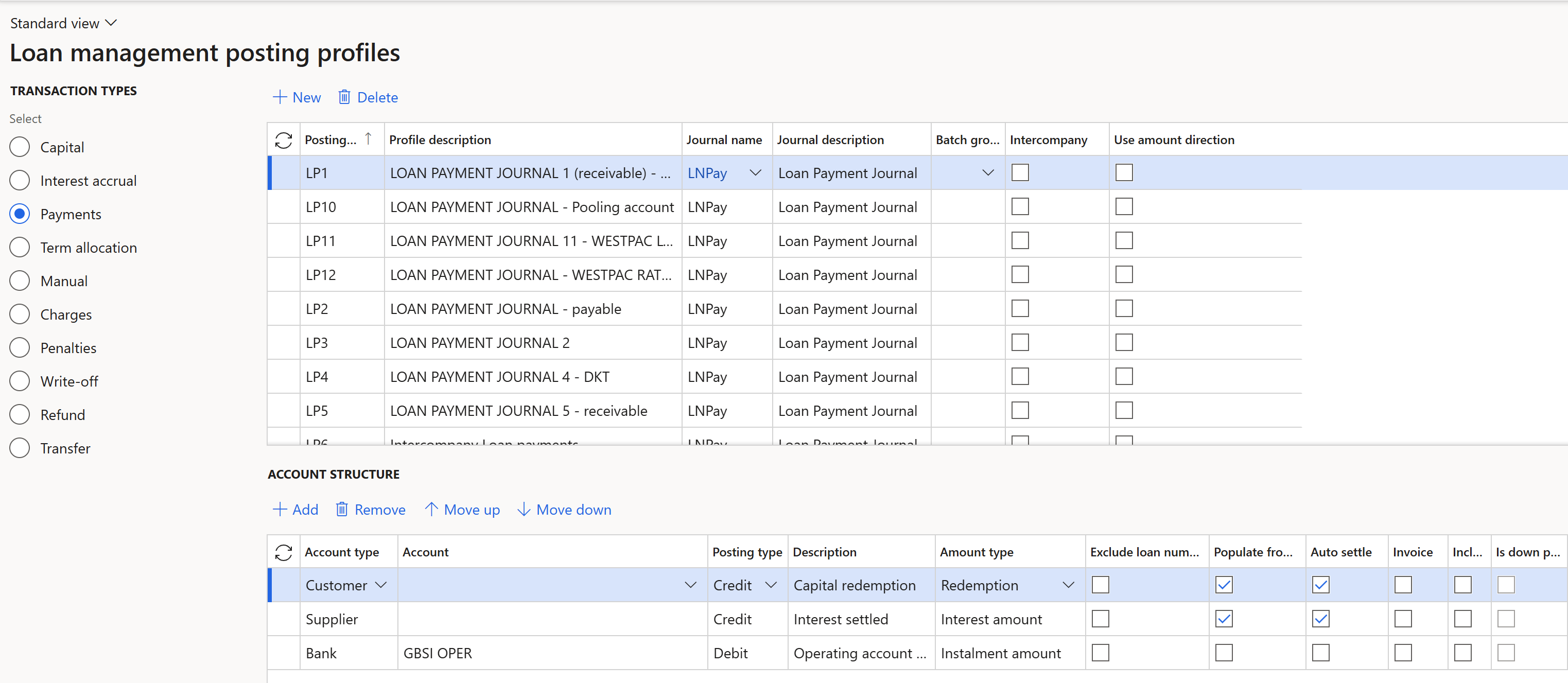
Task: Click the Delete posting profile button
Action: 368,97
